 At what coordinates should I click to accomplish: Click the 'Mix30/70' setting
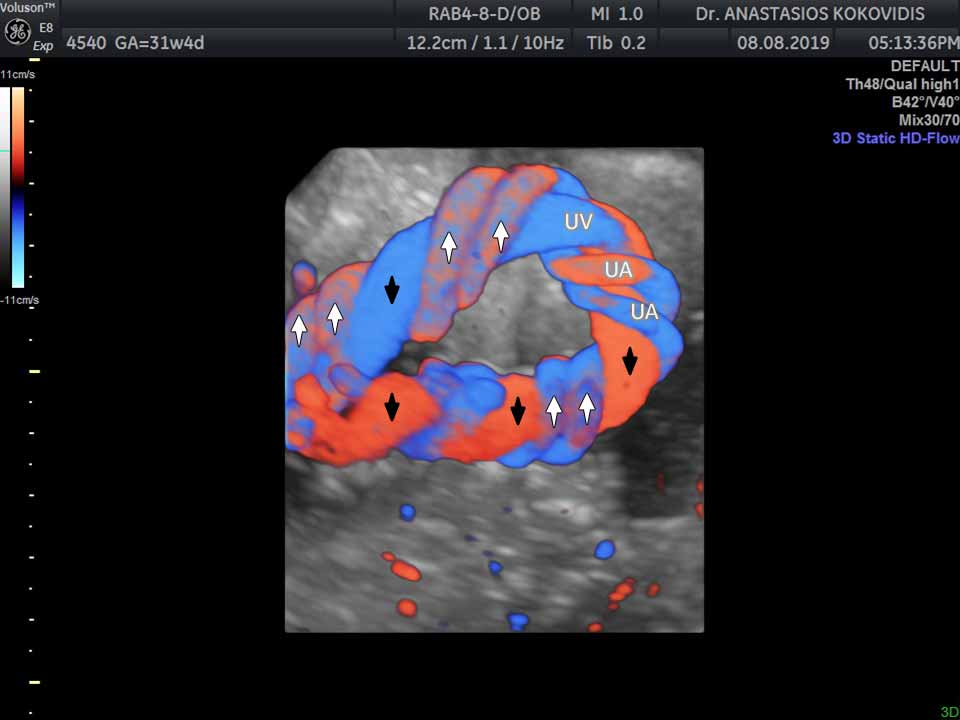(929, 119)
